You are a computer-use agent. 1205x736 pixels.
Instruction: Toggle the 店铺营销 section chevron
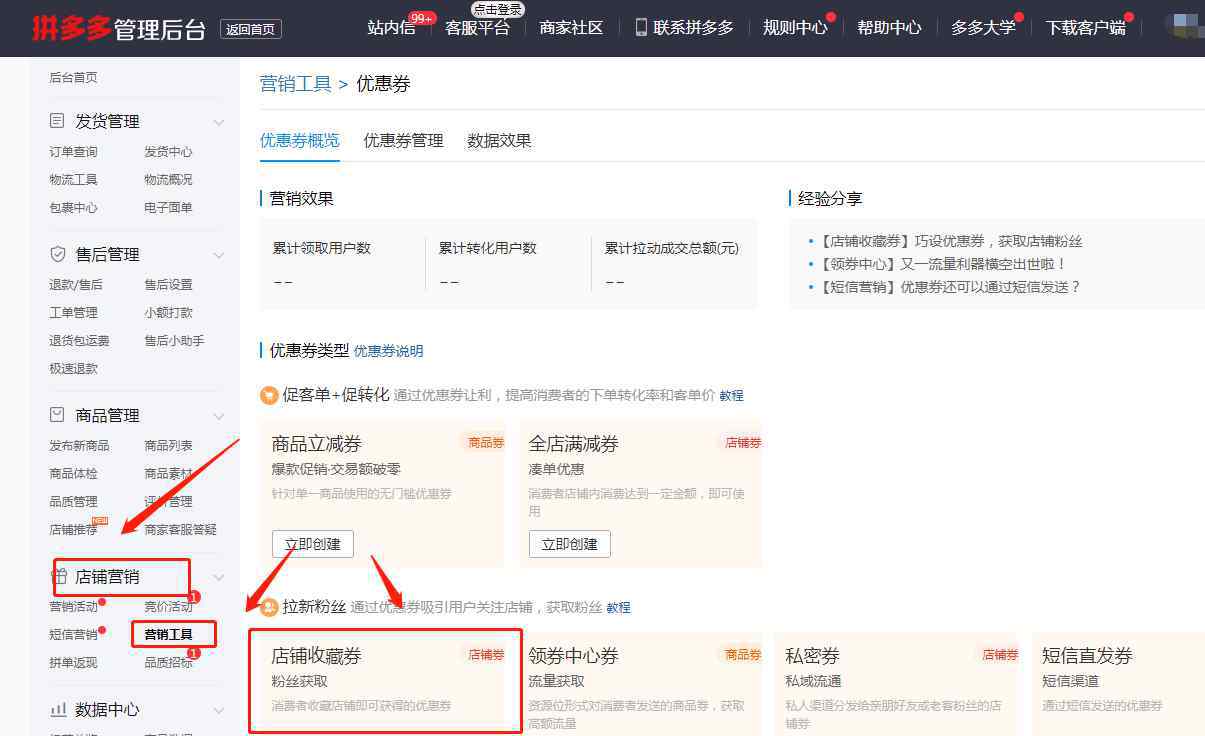[x=219, y=577]
